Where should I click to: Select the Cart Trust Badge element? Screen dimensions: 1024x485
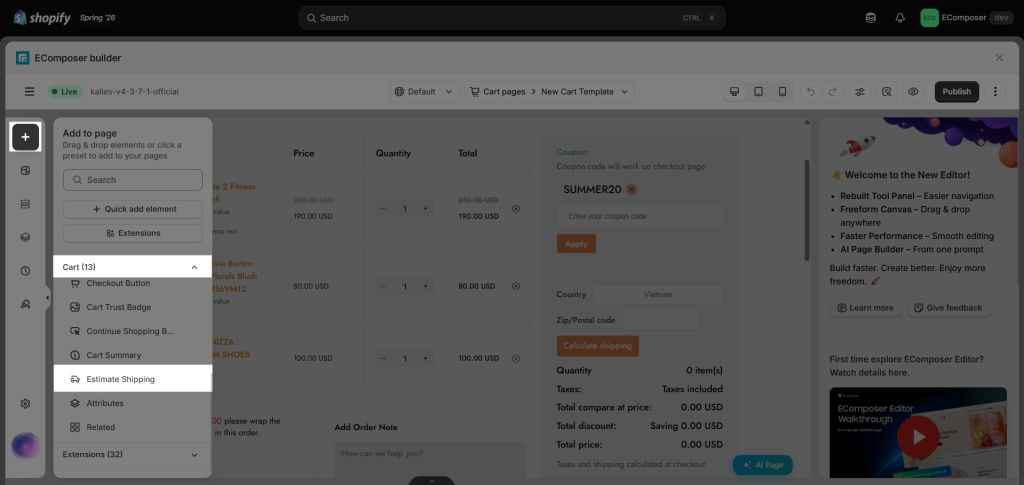pyautogui.click(x=133, y=307)
